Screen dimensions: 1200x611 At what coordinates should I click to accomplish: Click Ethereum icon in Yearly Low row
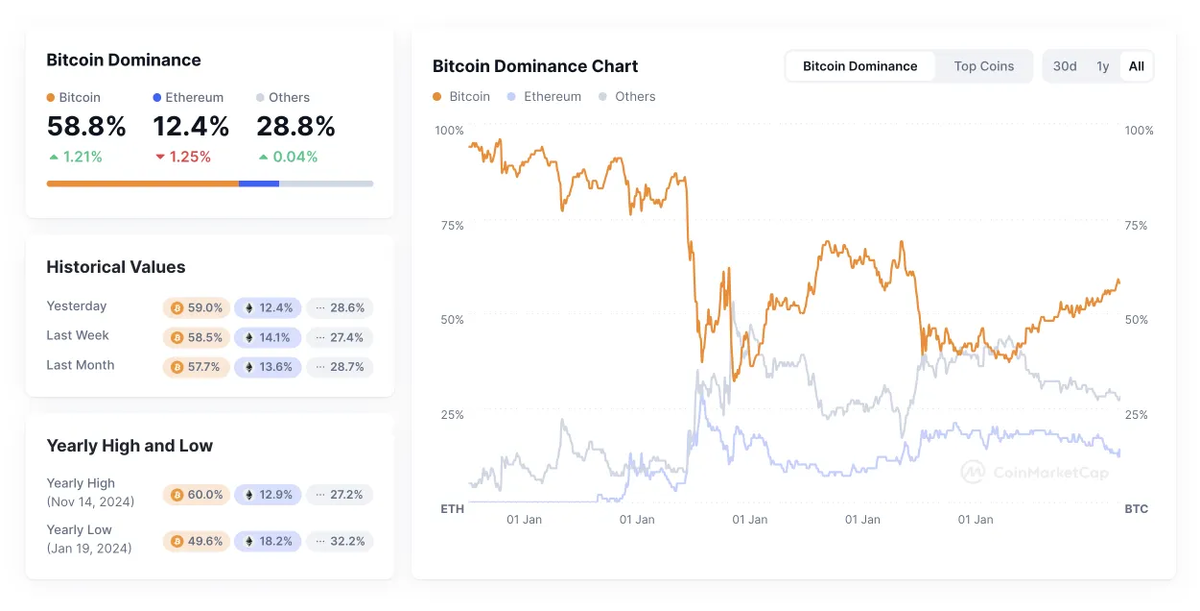[250, 541]
